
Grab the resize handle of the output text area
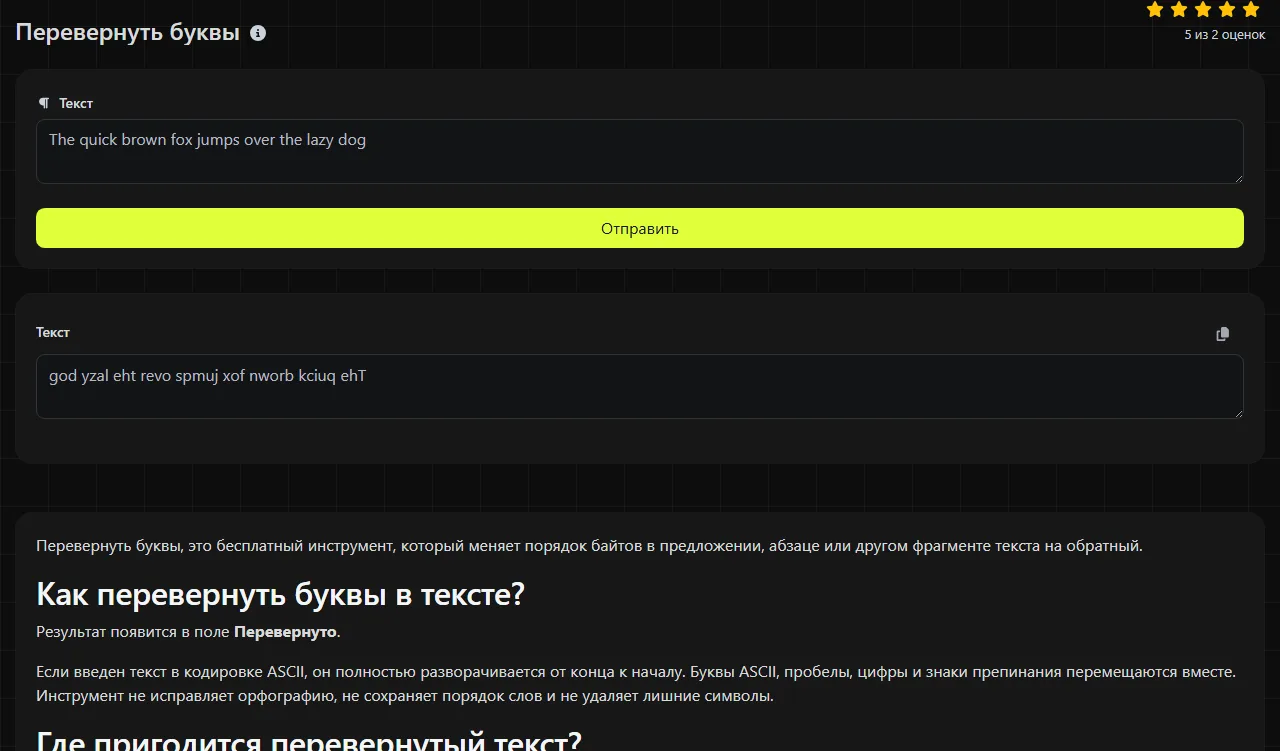point(1238,413)
